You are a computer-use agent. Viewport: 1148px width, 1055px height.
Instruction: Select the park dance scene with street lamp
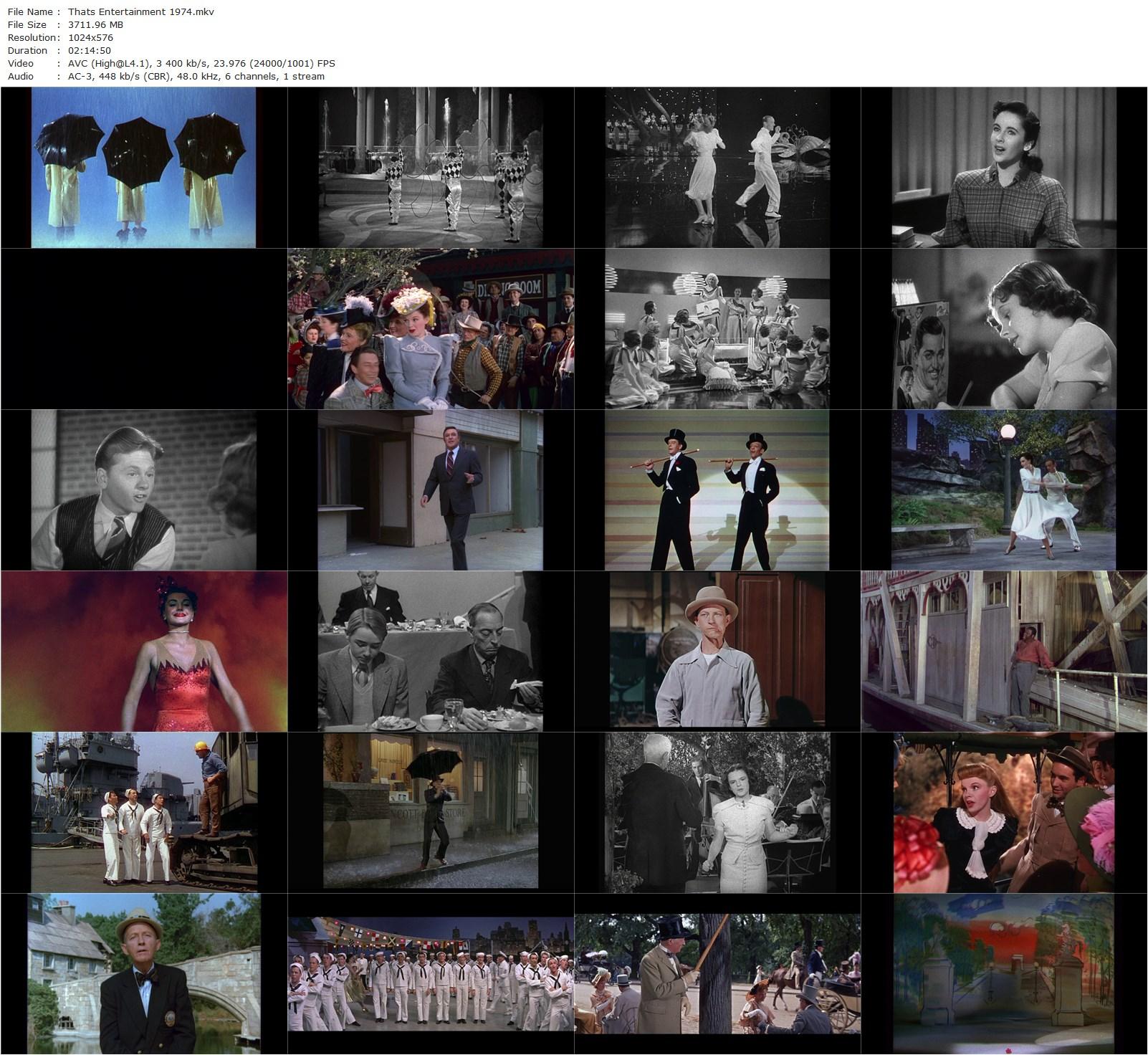(x=1004, y=490)
